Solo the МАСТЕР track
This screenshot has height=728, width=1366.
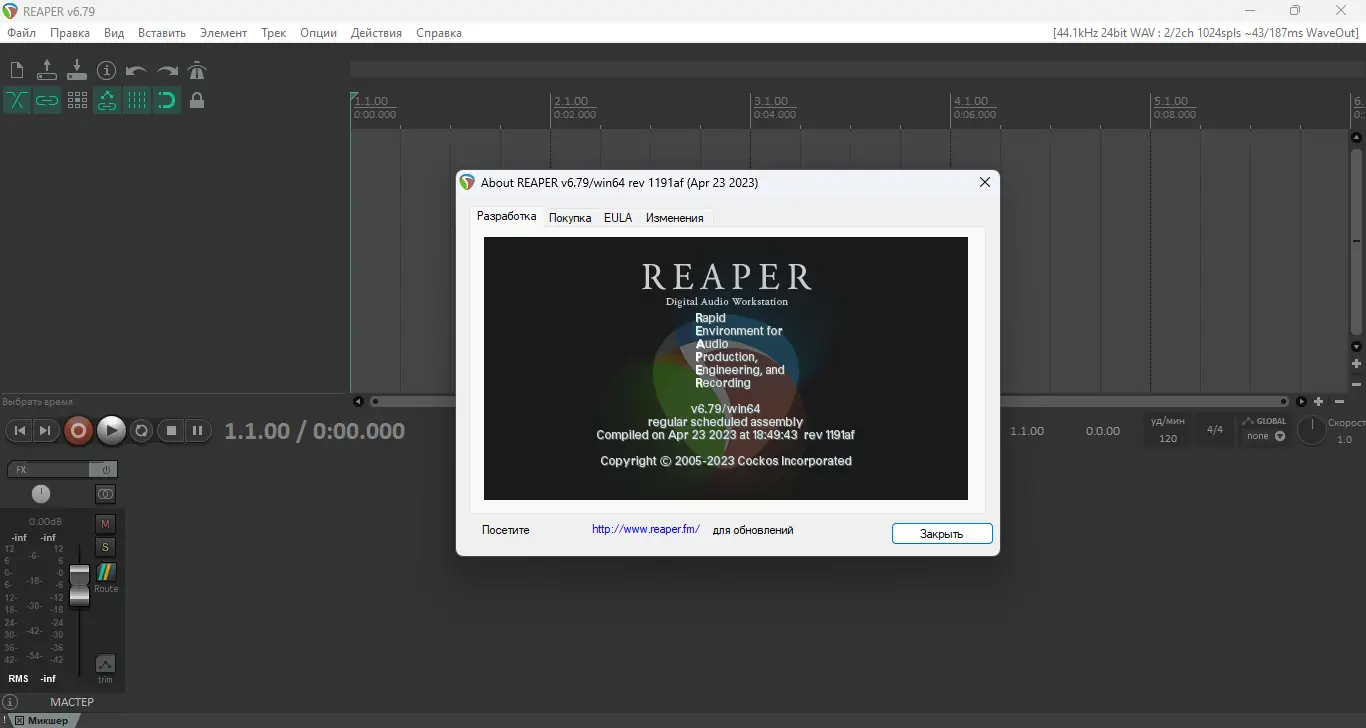tap(105, 547)
